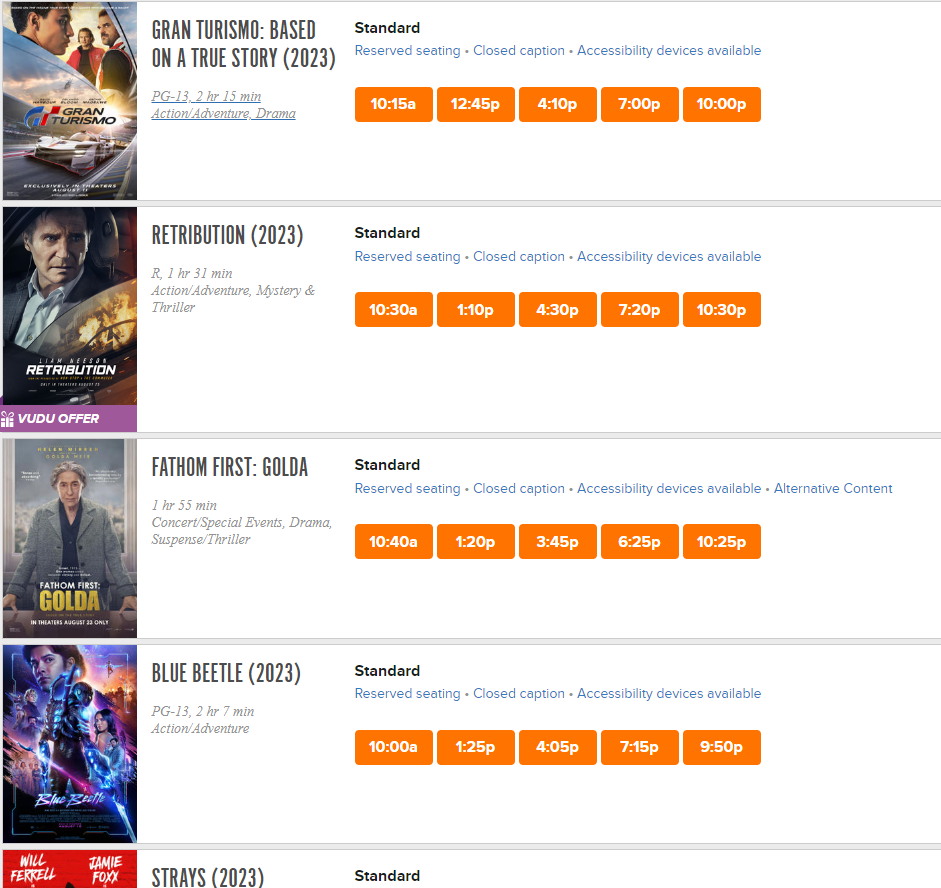This screenshot has height=888, width=941.
Task: Pick the 3:45p Golda showtime
Action: [x=558, y=542]
